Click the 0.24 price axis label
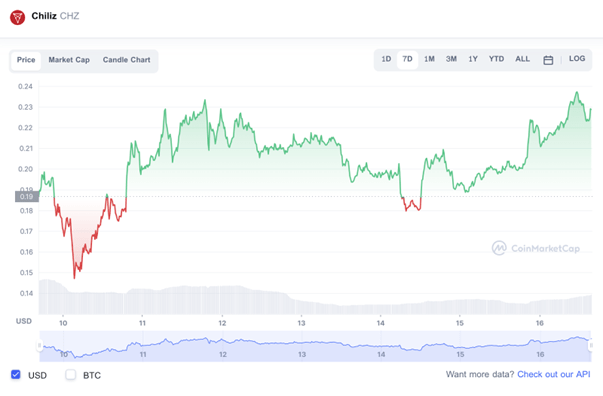The image size is (603, 396). pos(25,86)
